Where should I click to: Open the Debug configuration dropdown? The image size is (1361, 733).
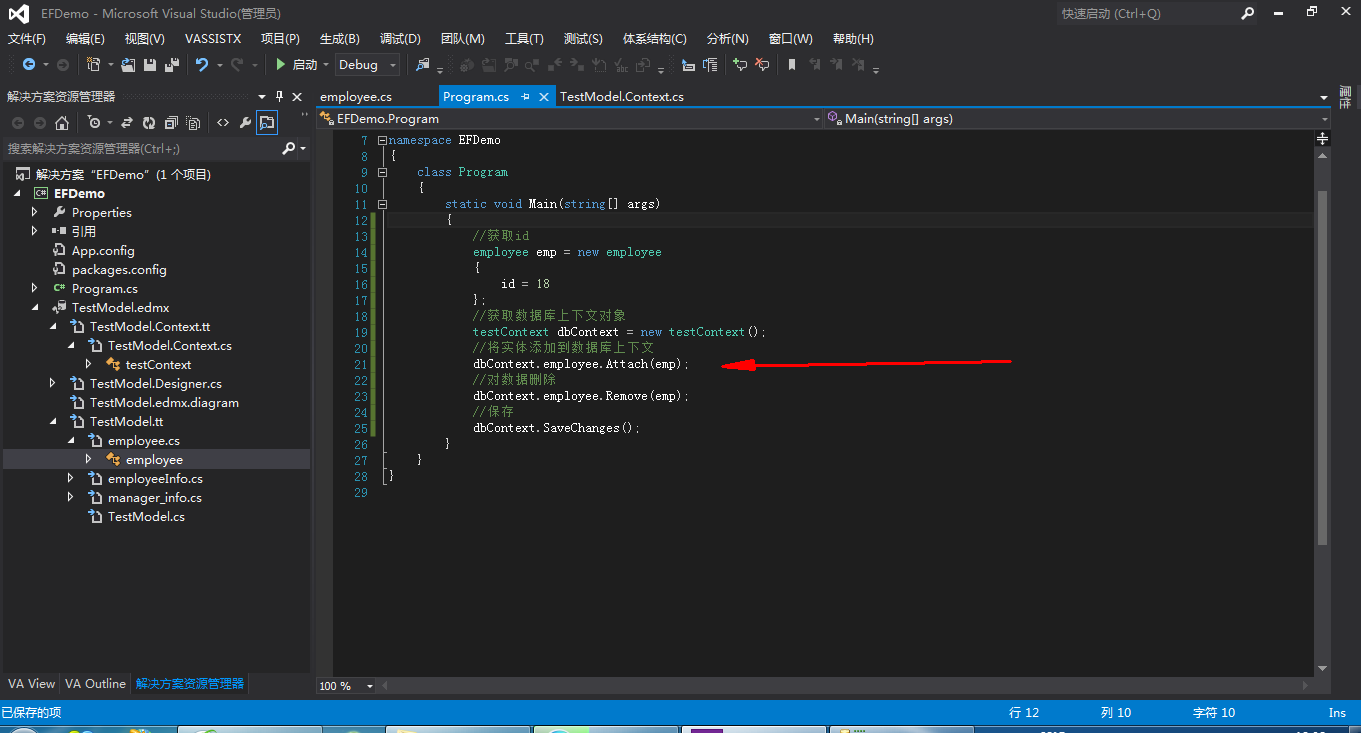tap(367, 65)
